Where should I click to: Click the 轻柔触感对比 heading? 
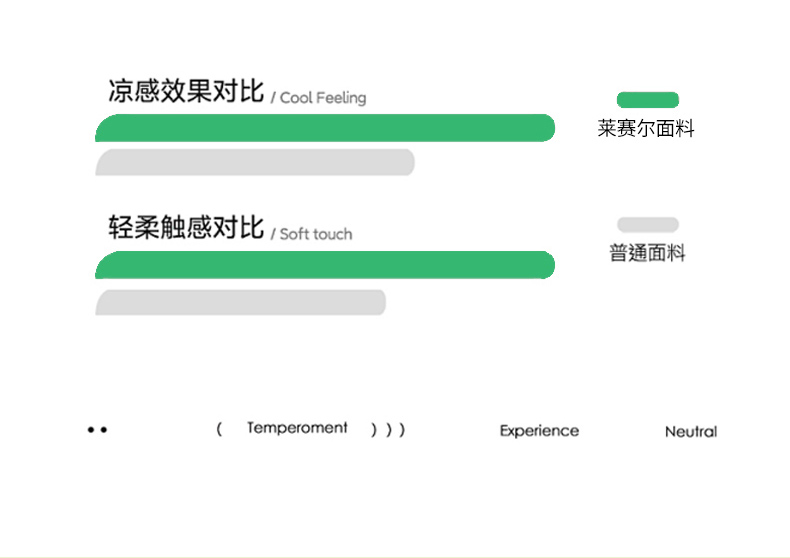tap(186, 227)
